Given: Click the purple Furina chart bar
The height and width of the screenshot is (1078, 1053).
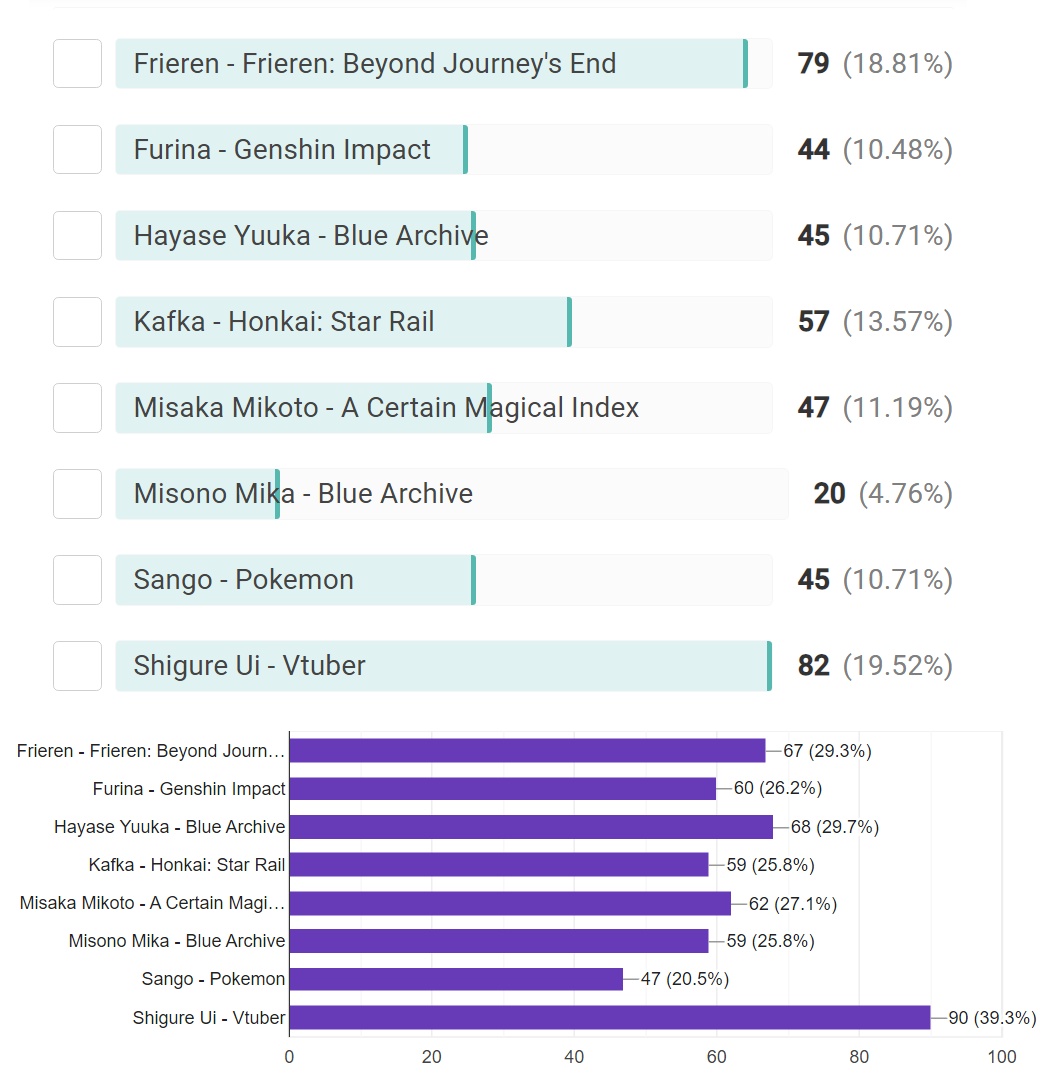Looking at the screenshot, I should pos(502,789).
